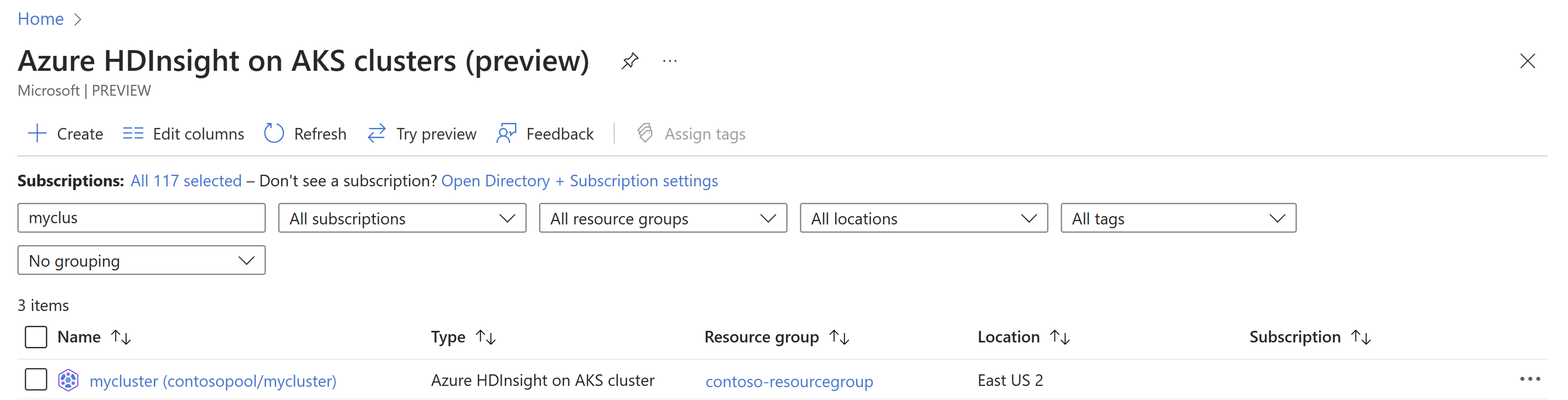The height and width of the screenshot is (400, 1568).
Task: Expand the All subscriptions dropdown
Action: 500,218
